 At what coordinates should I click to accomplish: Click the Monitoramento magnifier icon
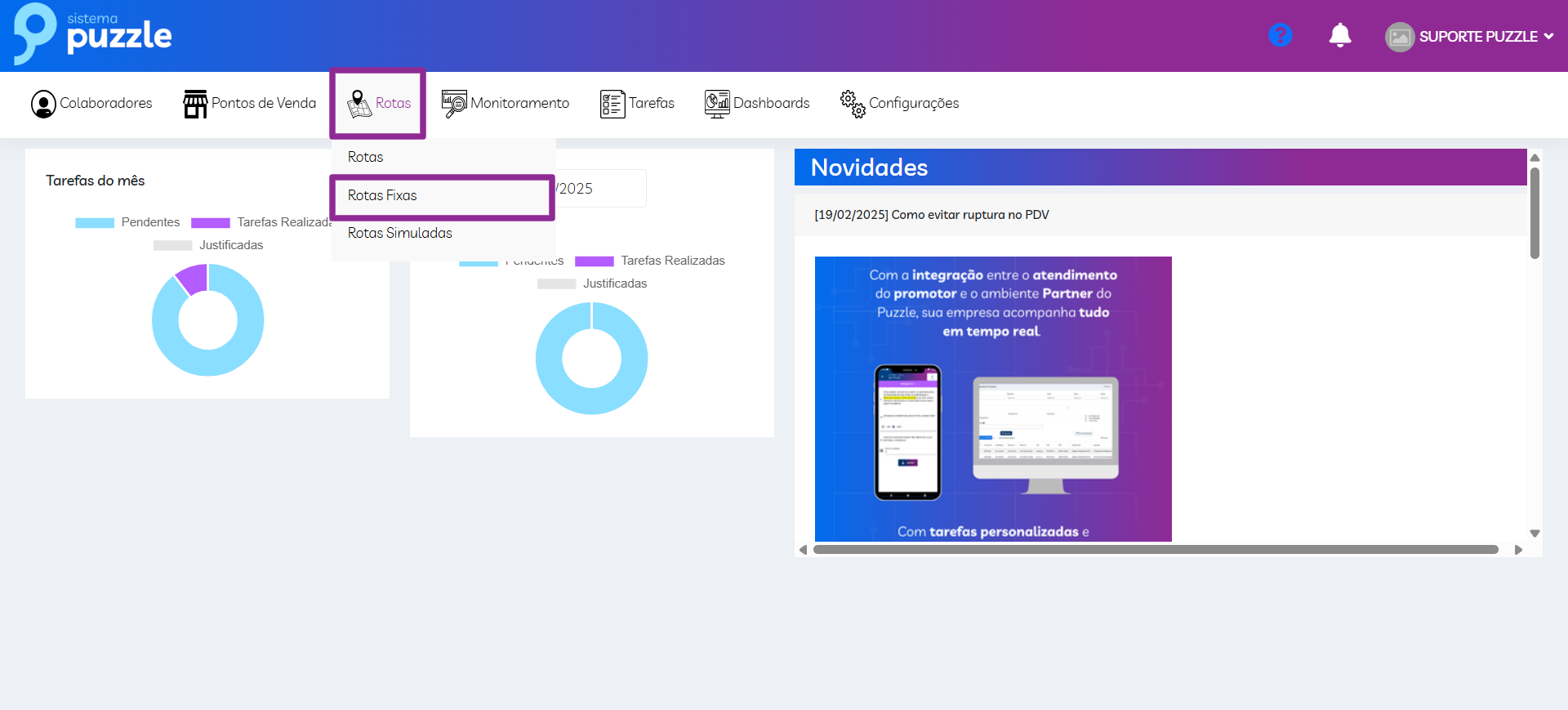coord(454,104)
